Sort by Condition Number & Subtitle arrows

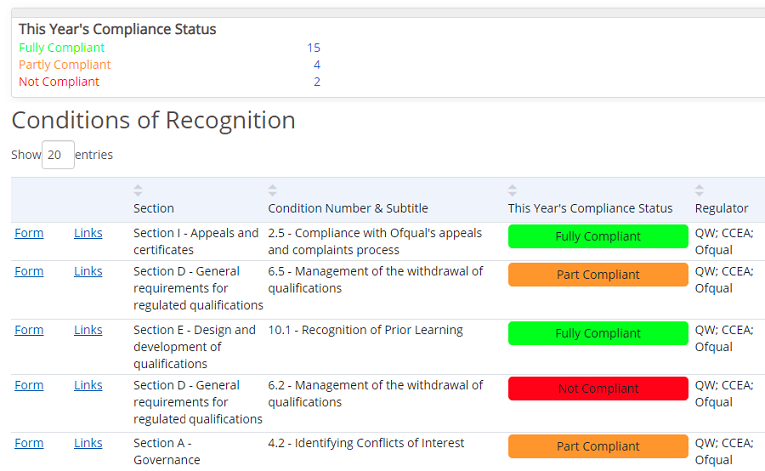click(x=273, y=190)
